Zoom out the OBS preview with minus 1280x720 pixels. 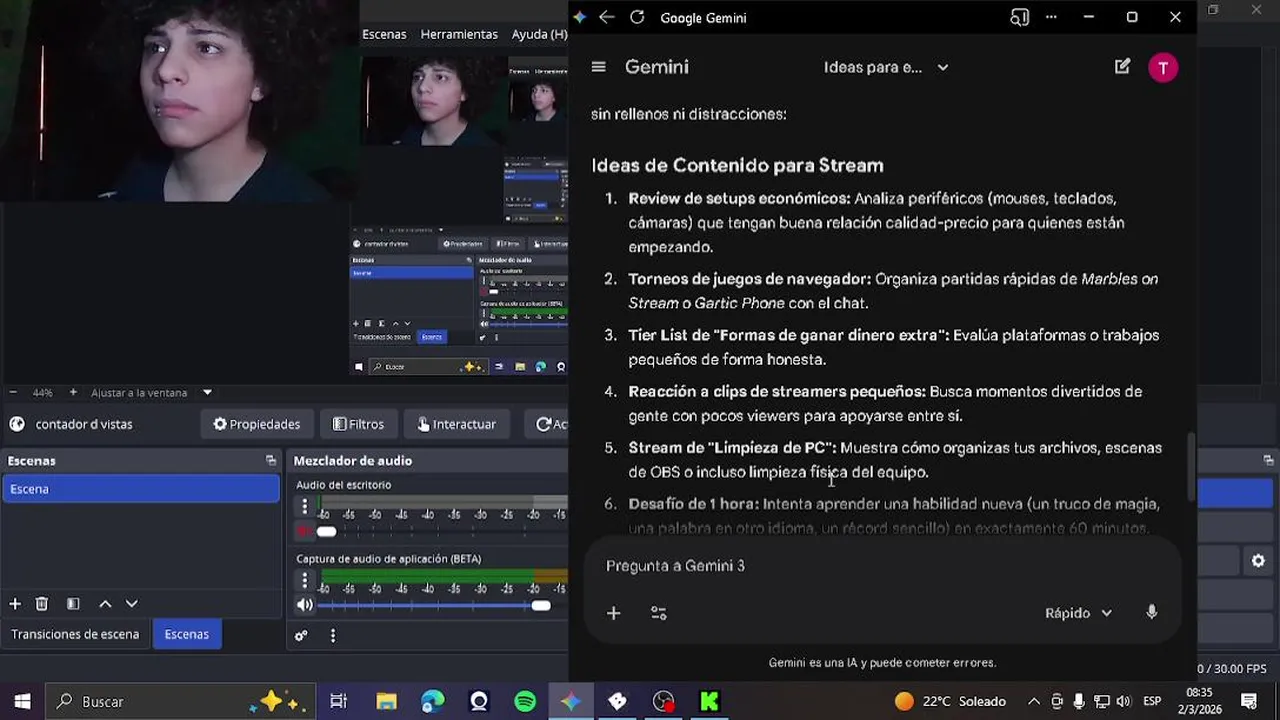(13, 392)
